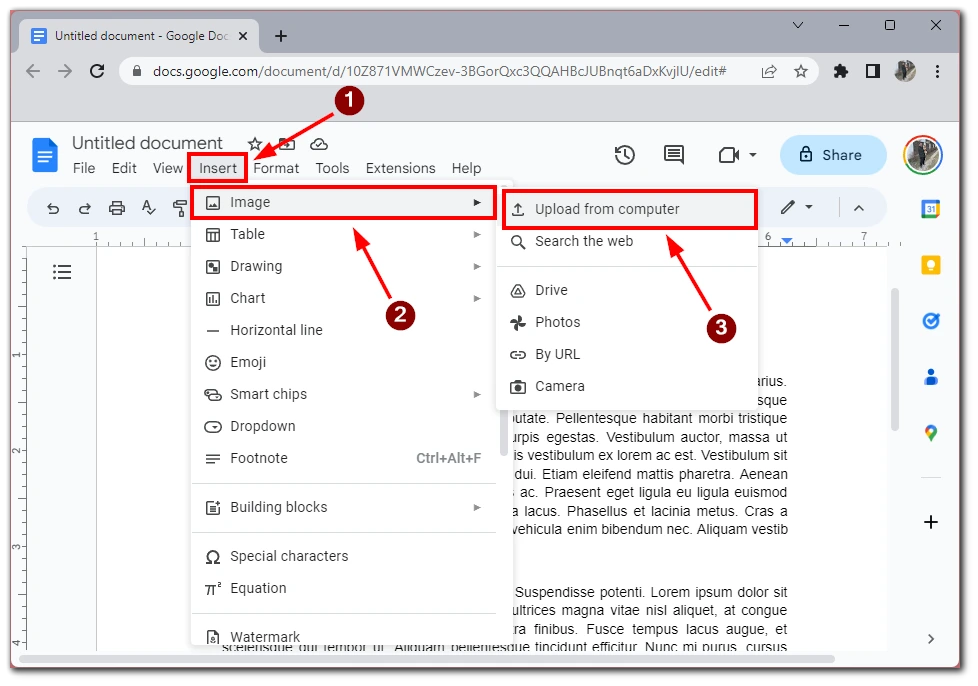Viewport: 978px width, 686px height.
Task: Click the version history clock icon
Action: click(x=625, y=155)
